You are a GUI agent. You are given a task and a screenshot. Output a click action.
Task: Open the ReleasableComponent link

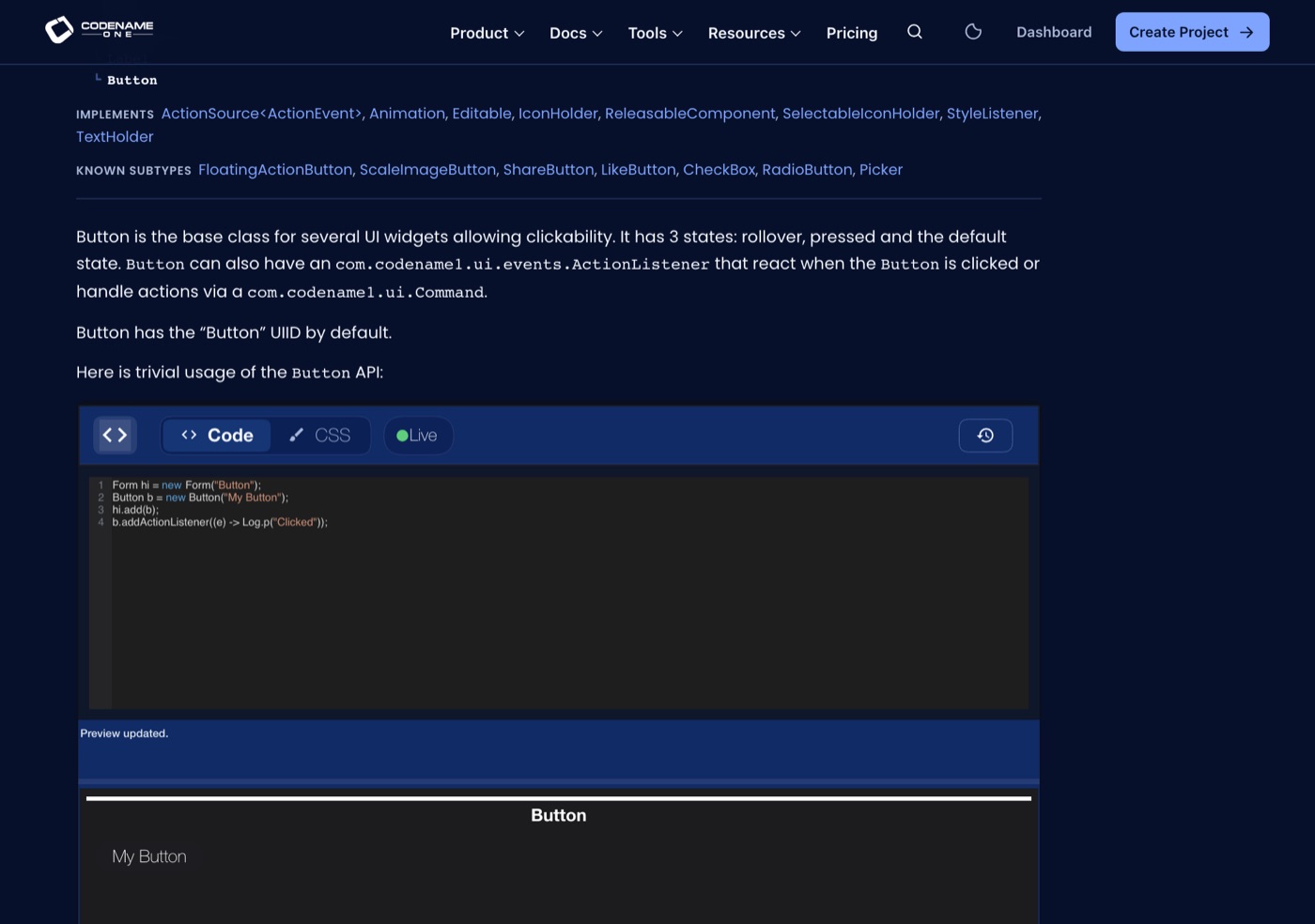click(689, 114)
